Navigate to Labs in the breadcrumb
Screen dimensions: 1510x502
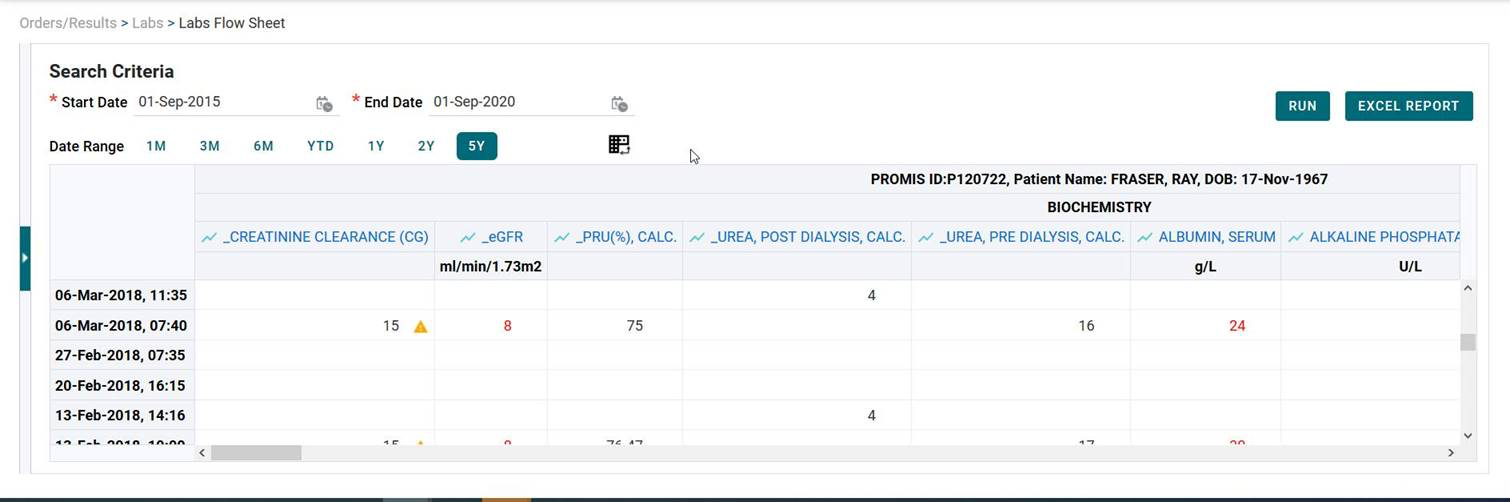pos(148,23)
